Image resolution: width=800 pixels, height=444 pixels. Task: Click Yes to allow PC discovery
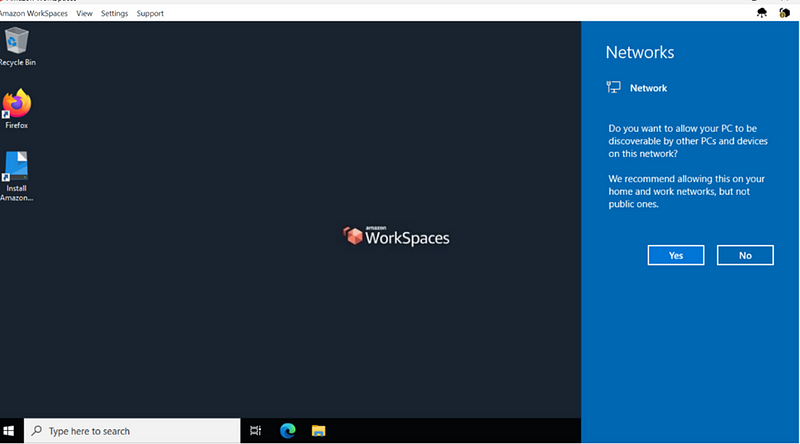(x=676, y=255)
